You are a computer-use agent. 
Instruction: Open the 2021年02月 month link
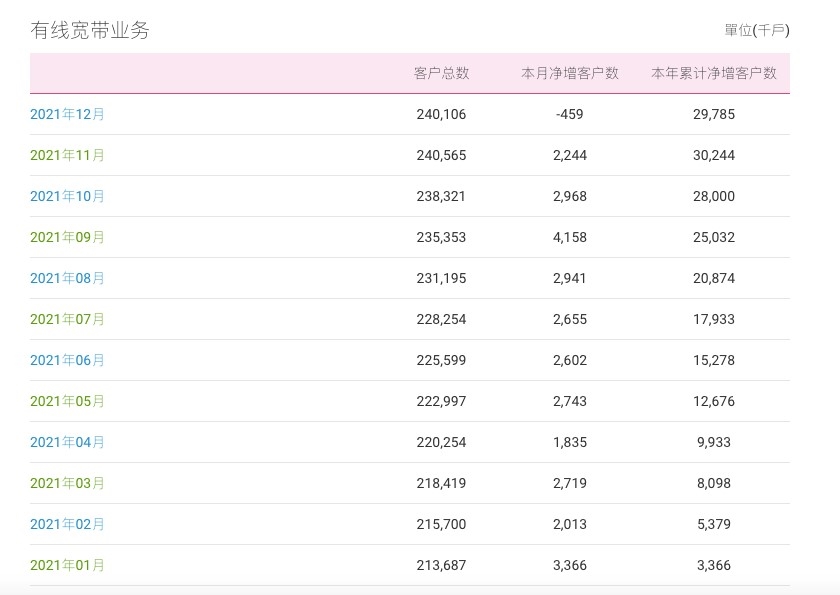[x=67, y=524]
